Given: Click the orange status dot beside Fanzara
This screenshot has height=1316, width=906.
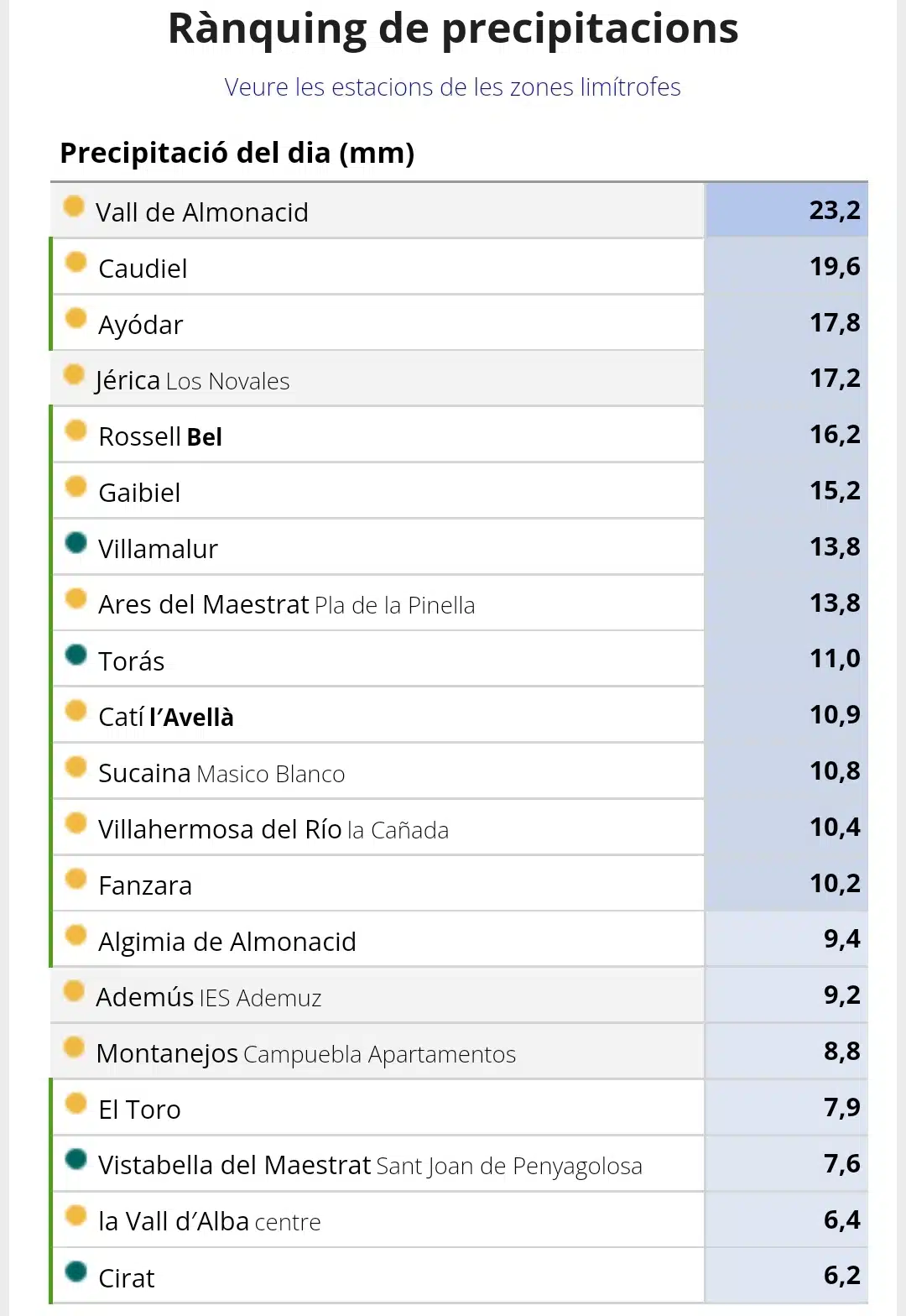Looking at the screenshot, I should [76, 879].
